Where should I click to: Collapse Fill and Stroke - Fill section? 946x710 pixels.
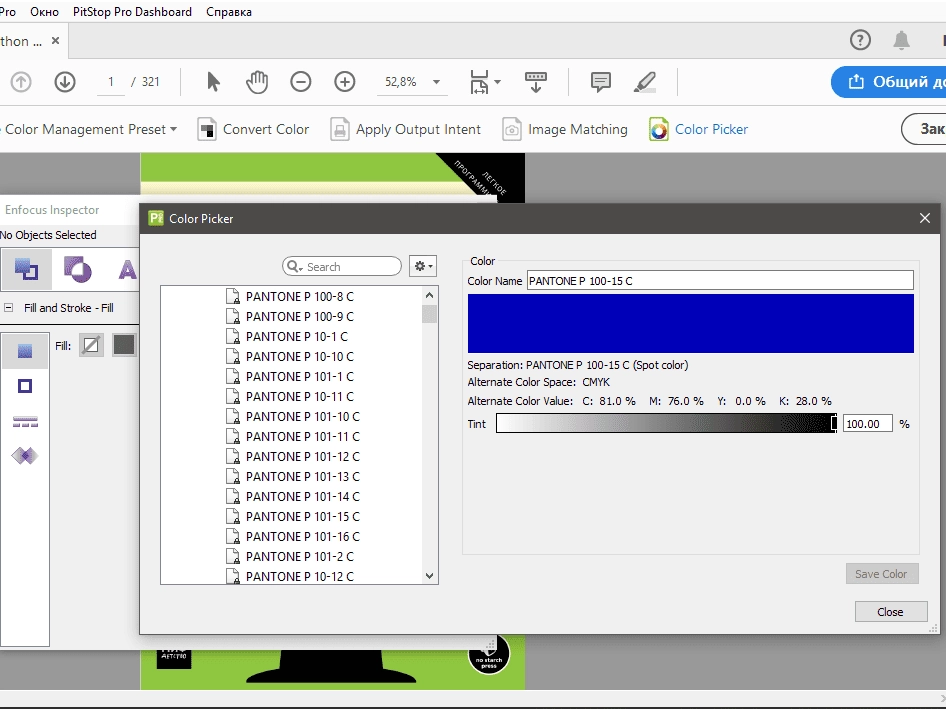8,308
